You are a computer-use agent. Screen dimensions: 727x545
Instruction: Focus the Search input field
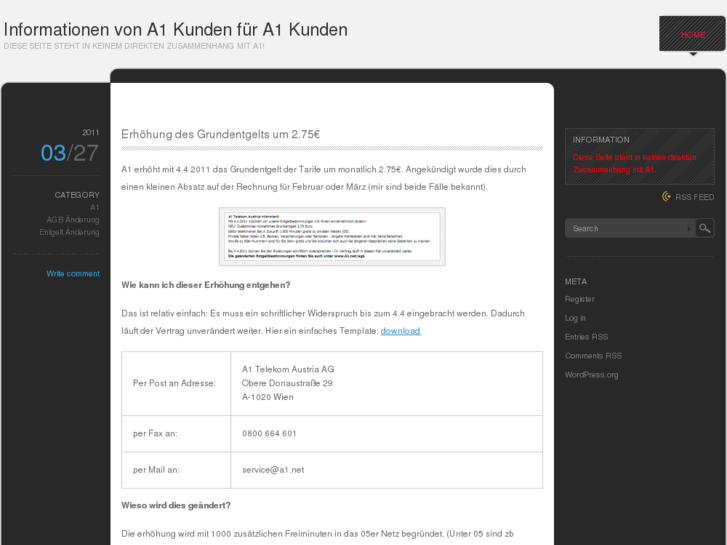point(631,228)
